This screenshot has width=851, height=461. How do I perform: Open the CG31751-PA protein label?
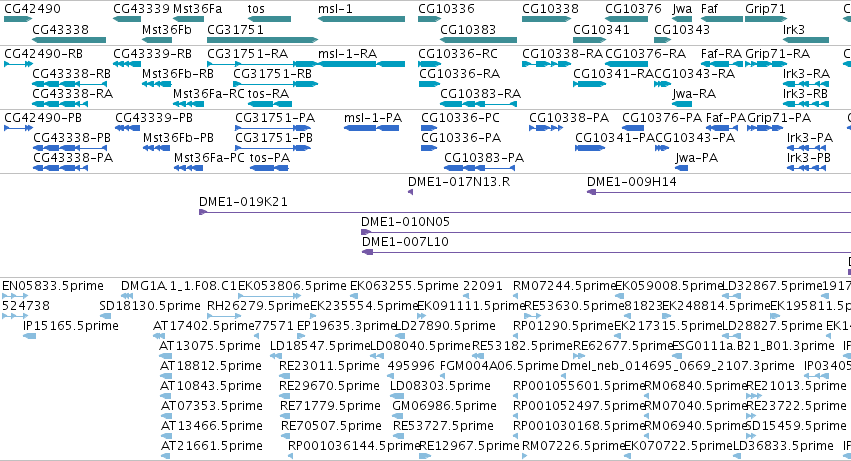click(275, 118)
